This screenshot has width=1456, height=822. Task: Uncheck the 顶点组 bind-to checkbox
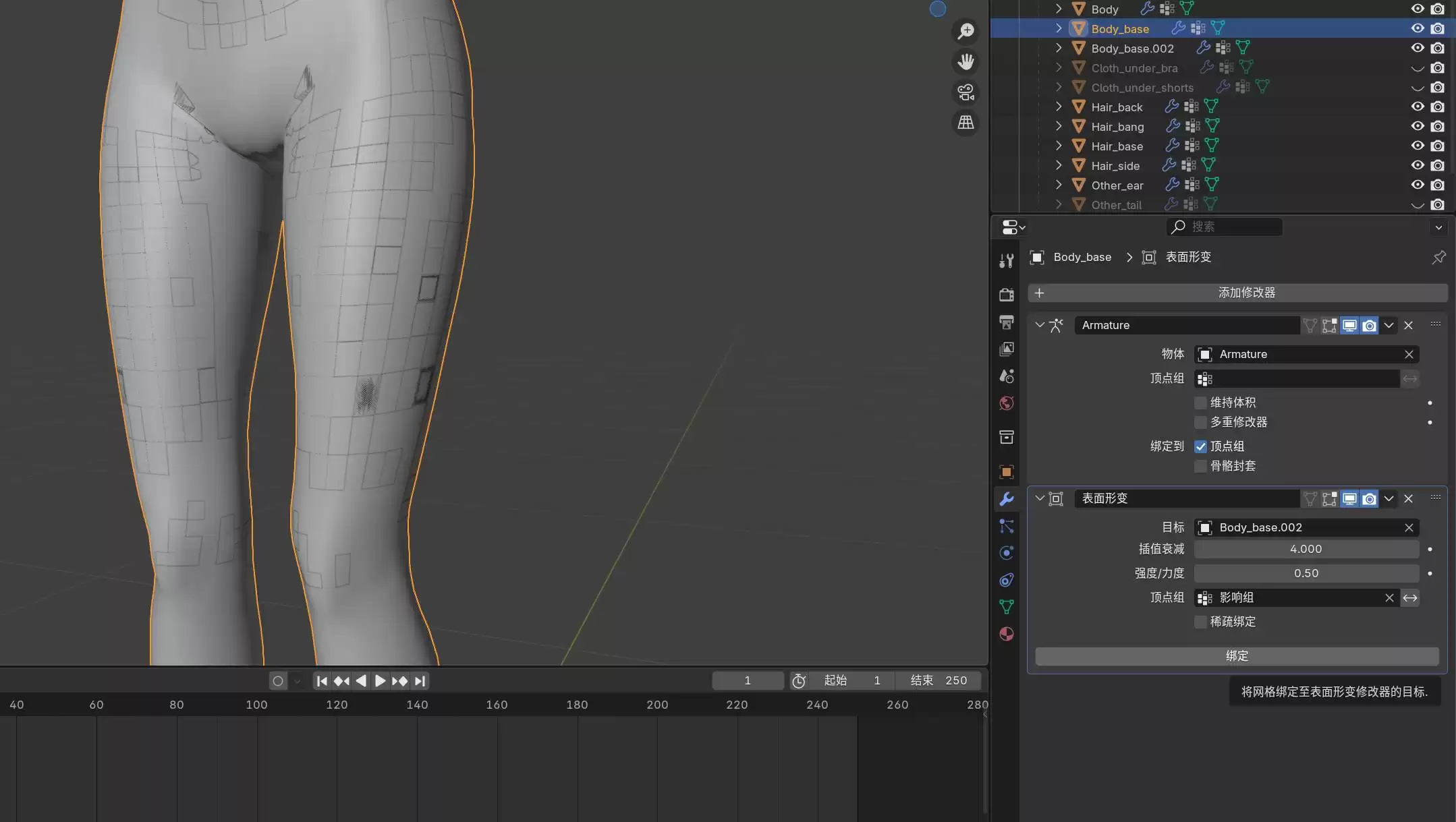(1200, 446)
